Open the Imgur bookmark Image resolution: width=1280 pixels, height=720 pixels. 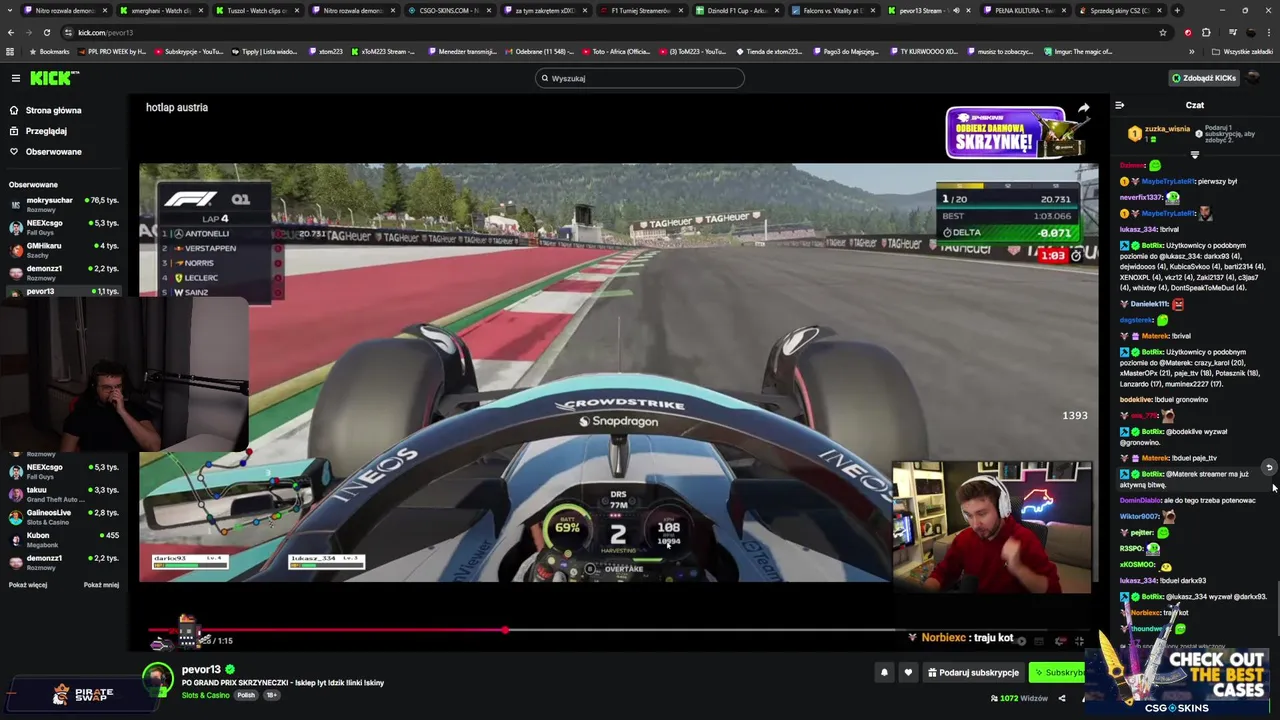[1078, 51]
